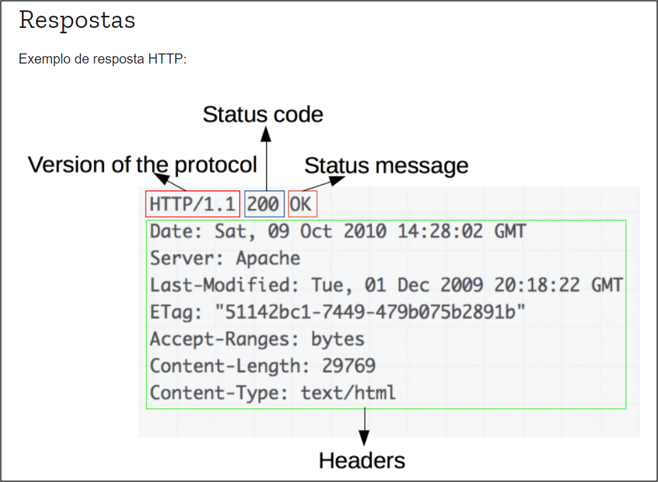
Task: Click the Date header line
Action: tap(338, 231)
